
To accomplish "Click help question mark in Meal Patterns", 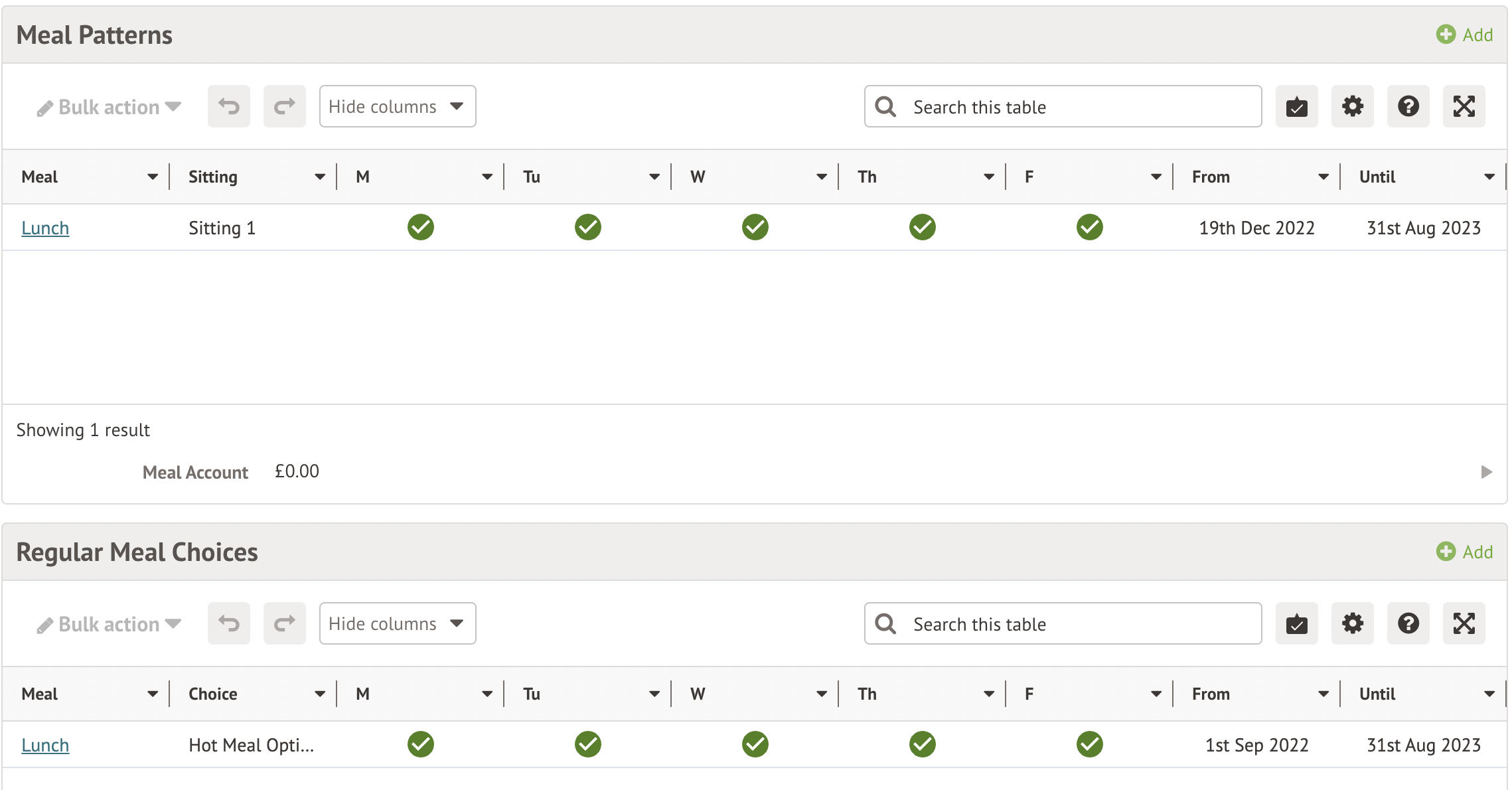I will pos(1408,106).
